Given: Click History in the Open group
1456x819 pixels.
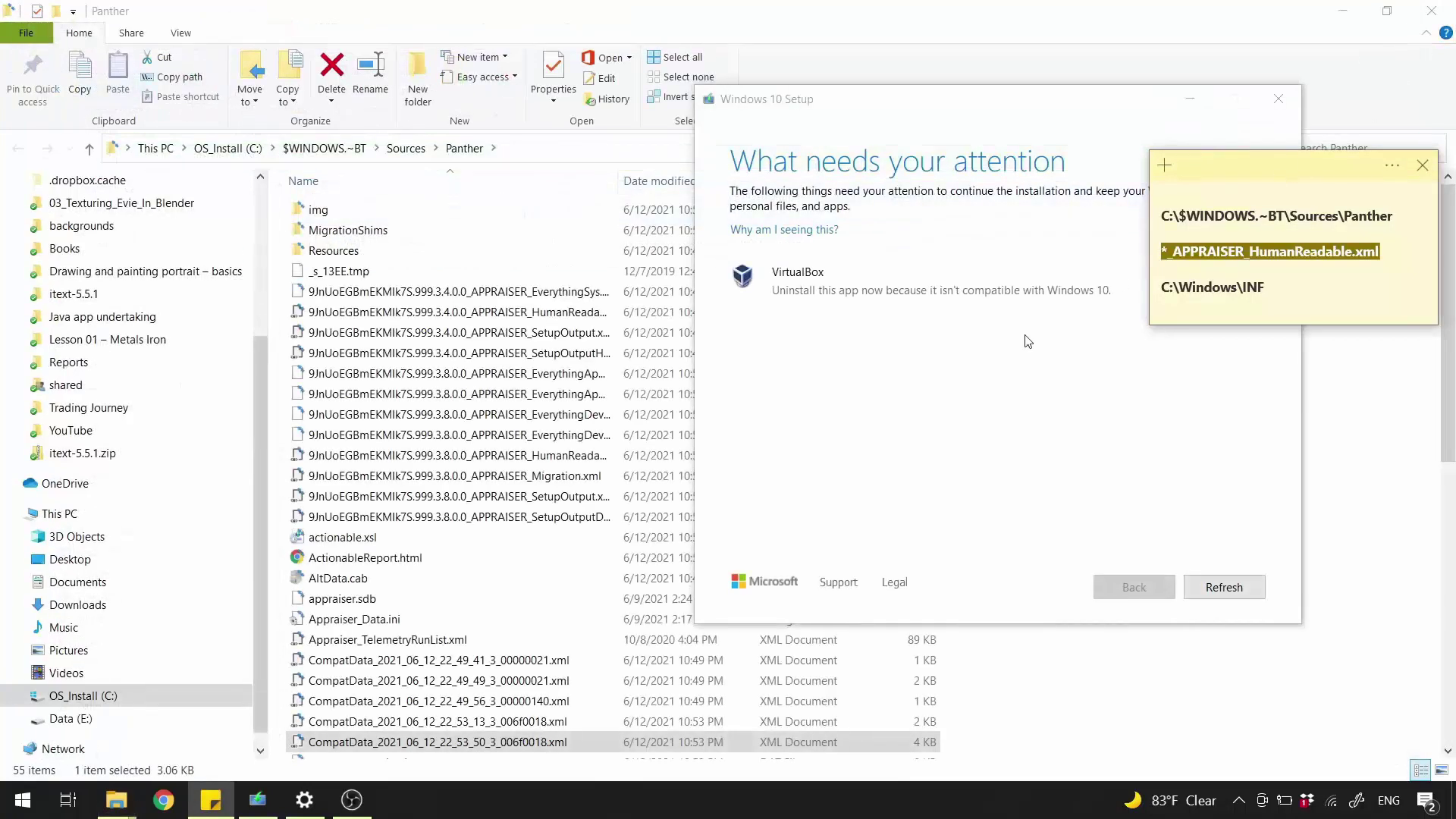Looking at the screenshot, I should coord(607,99).
